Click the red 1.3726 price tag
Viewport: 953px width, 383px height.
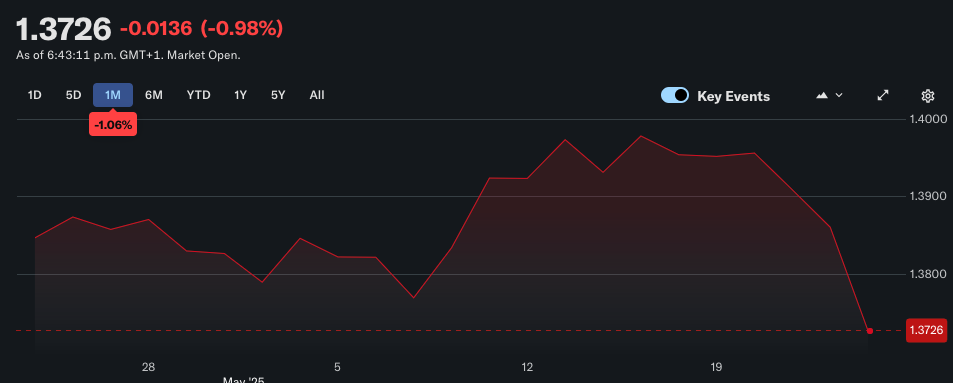pos(926,330)
